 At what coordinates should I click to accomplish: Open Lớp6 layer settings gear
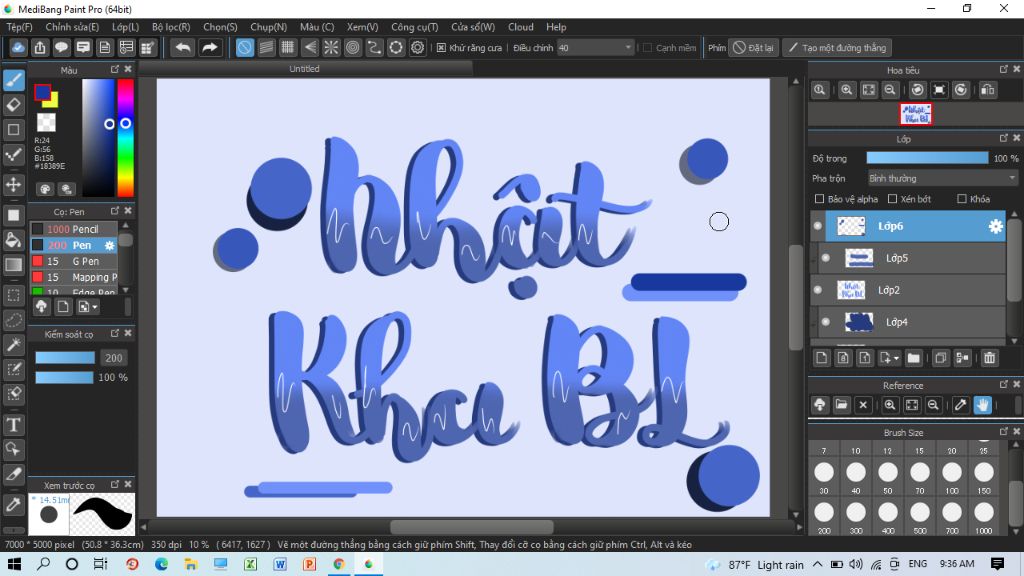click(995, 226)
